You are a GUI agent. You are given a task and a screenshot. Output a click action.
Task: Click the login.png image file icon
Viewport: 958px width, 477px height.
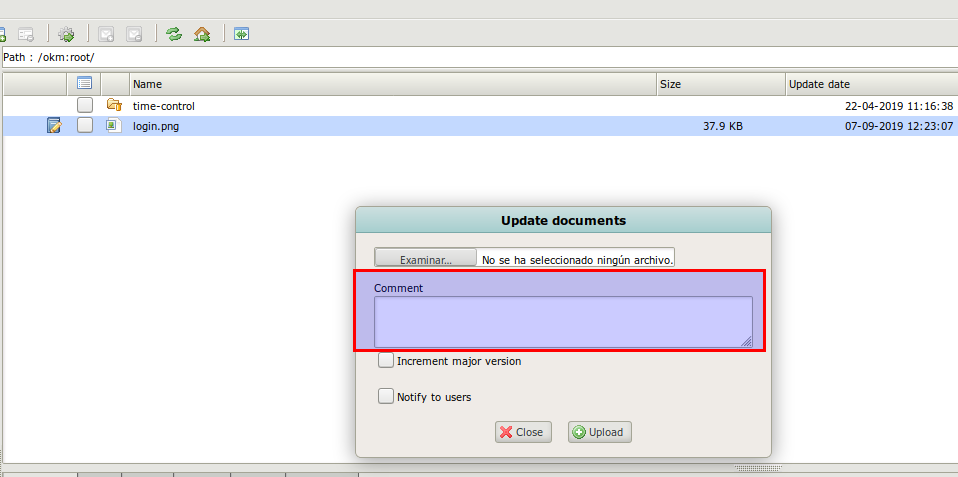tap(113, 126)
